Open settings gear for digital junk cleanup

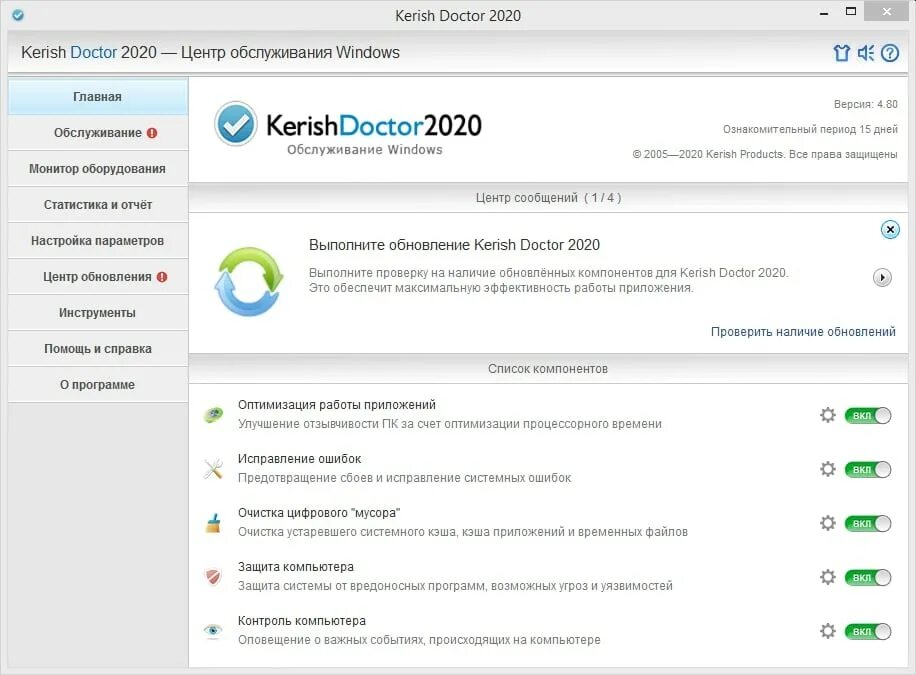point(828,522)
